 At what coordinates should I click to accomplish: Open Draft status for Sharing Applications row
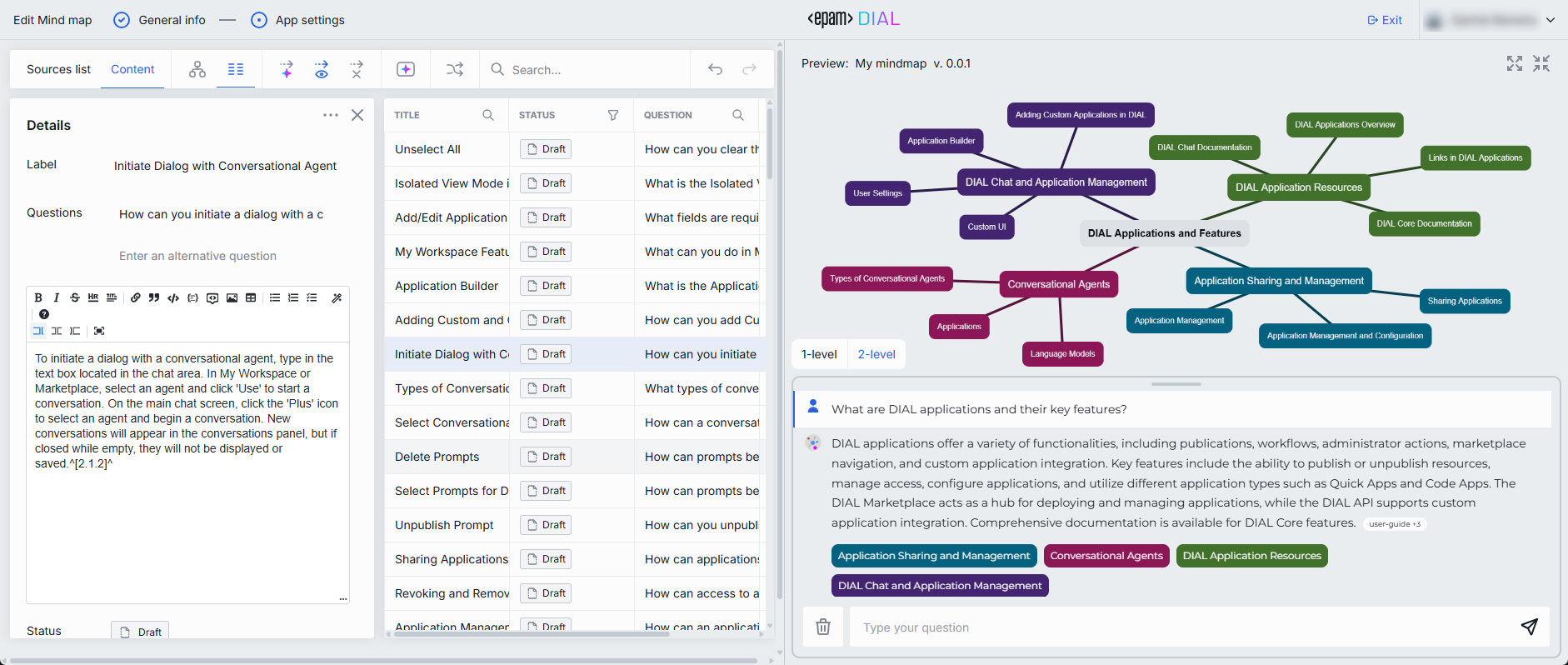(x=546, y=559)
